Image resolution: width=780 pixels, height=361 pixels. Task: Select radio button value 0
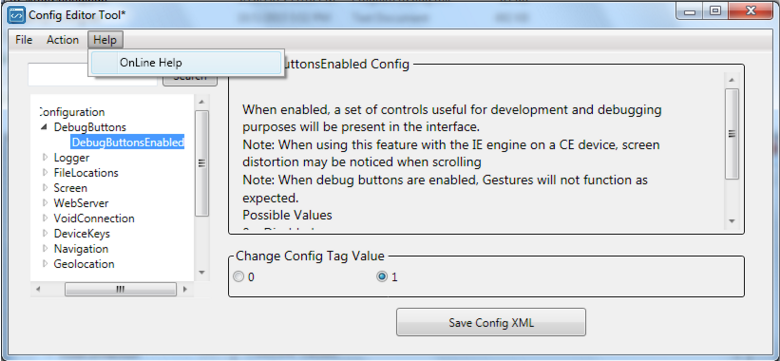pos(239,277)
